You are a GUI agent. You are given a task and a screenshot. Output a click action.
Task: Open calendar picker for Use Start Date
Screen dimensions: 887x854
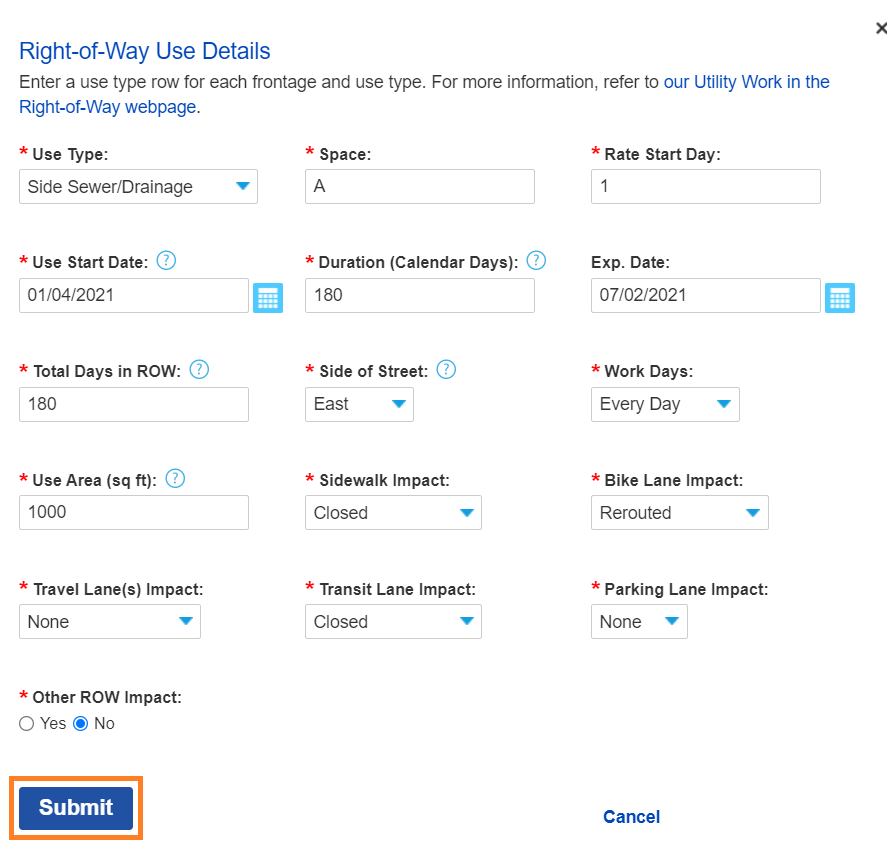(268, 297)
